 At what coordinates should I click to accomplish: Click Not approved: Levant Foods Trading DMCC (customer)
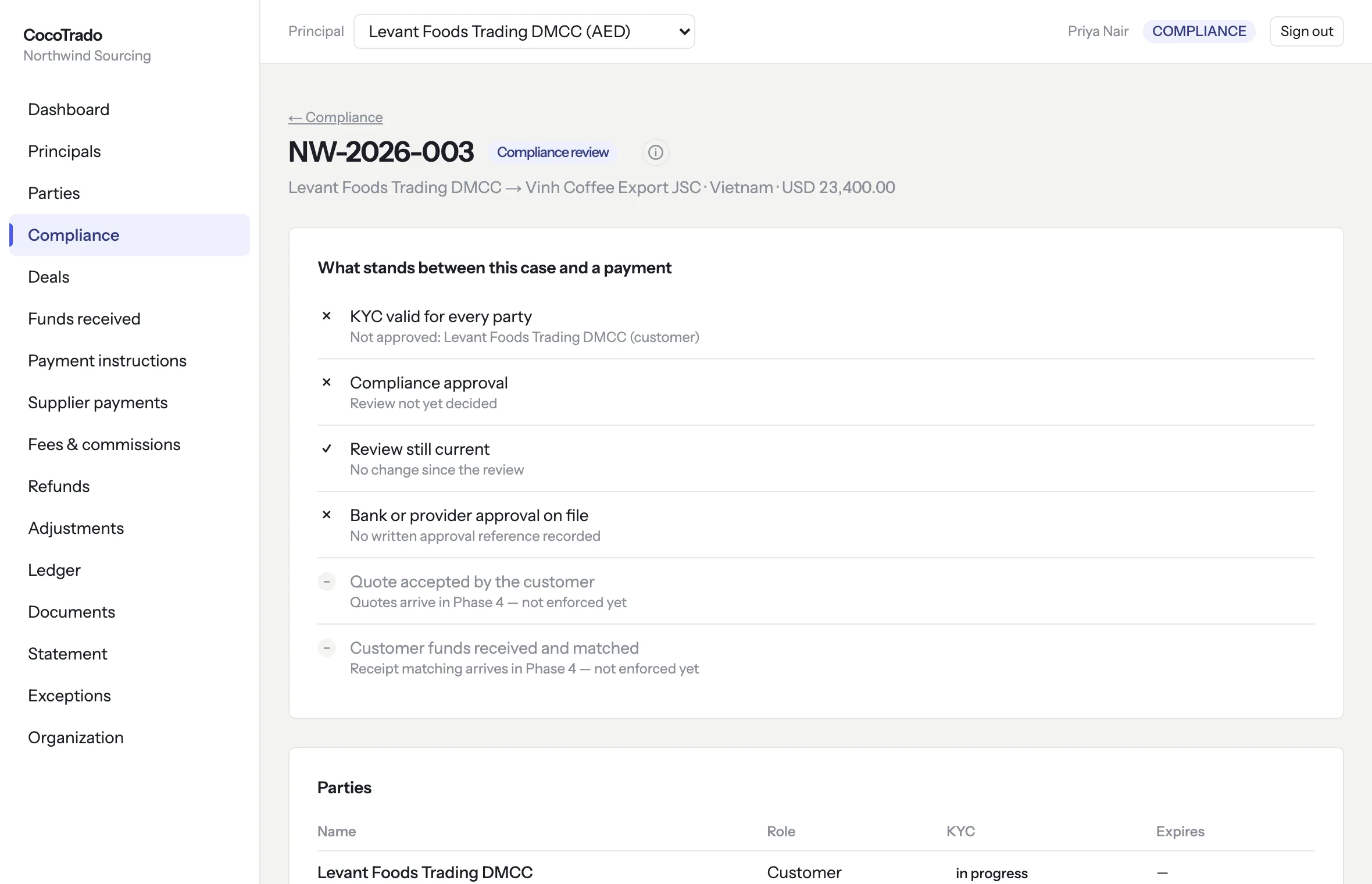pos(524,337)
